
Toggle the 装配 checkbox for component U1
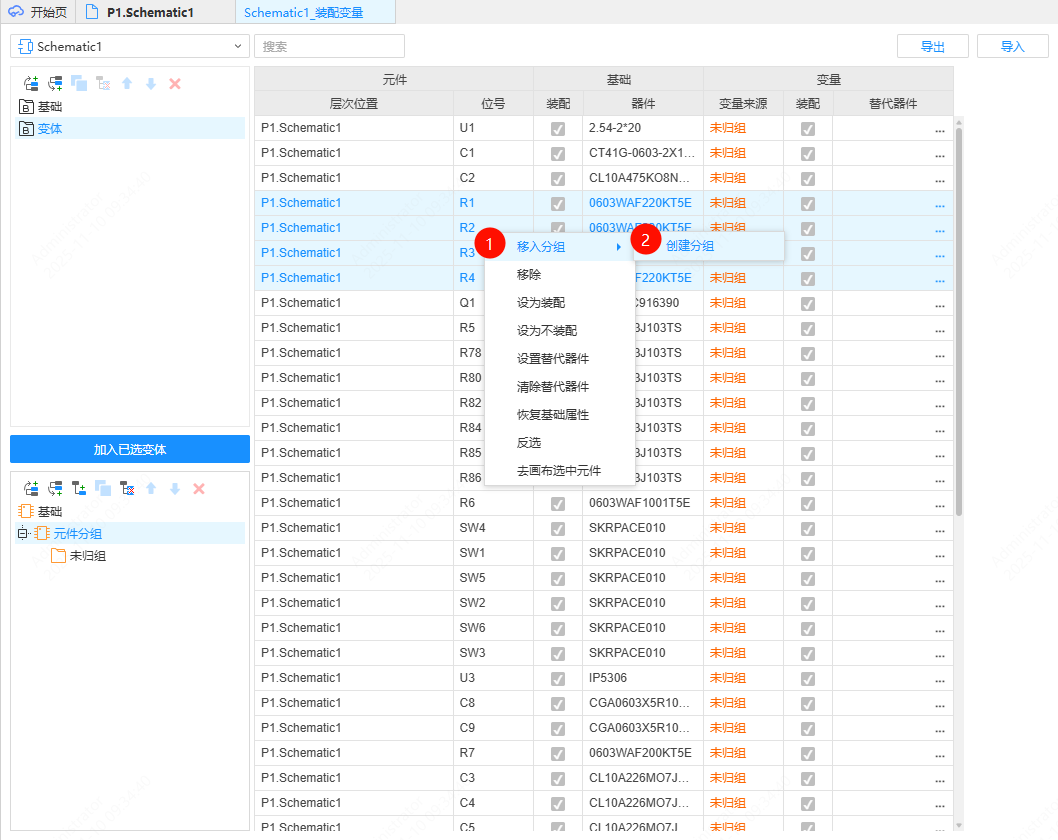tap(558, 128)
